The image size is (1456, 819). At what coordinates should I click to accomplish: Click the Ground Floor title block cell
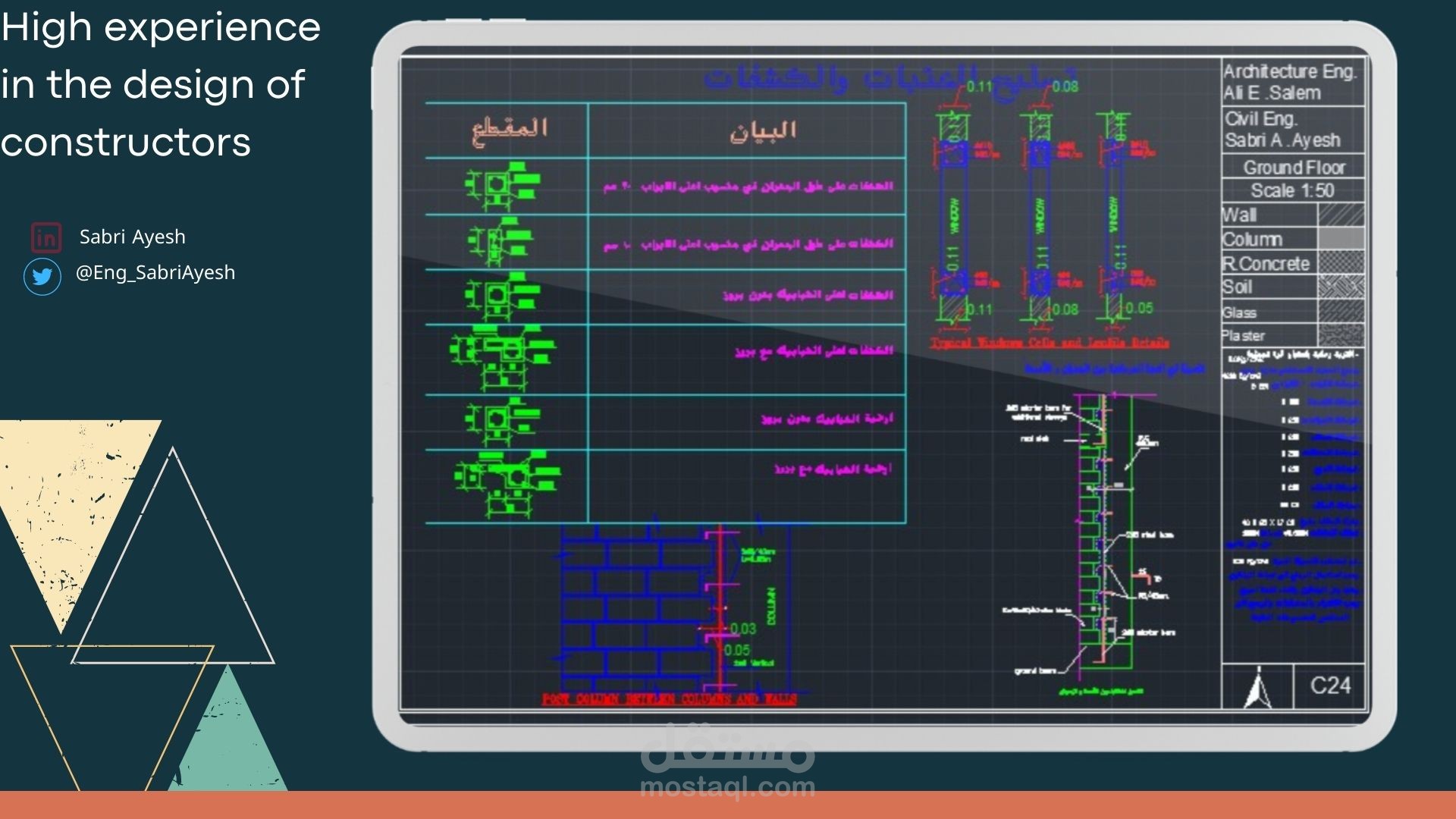click(1293, 167)
